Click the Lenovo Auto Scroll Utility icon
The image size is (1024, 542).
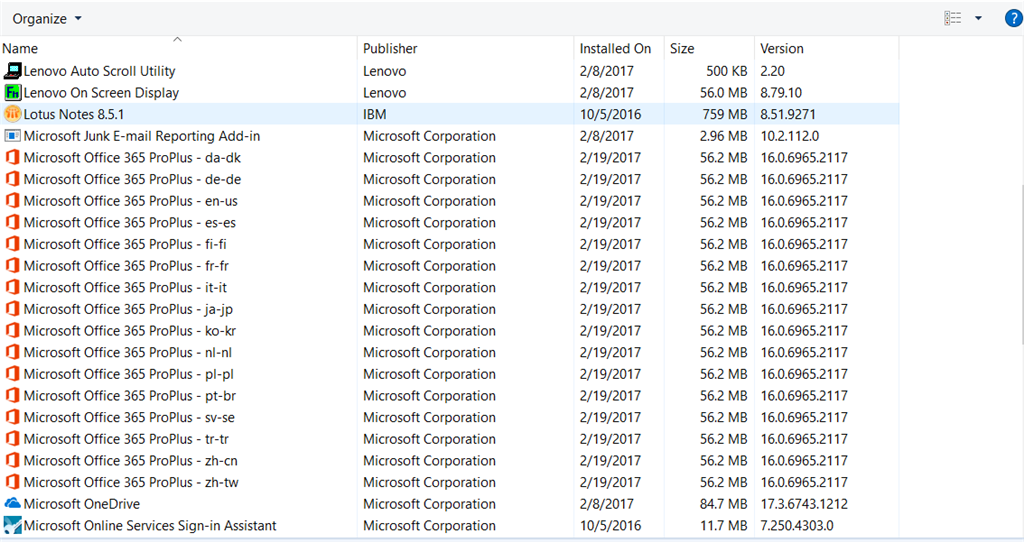(x=13, y=71)
